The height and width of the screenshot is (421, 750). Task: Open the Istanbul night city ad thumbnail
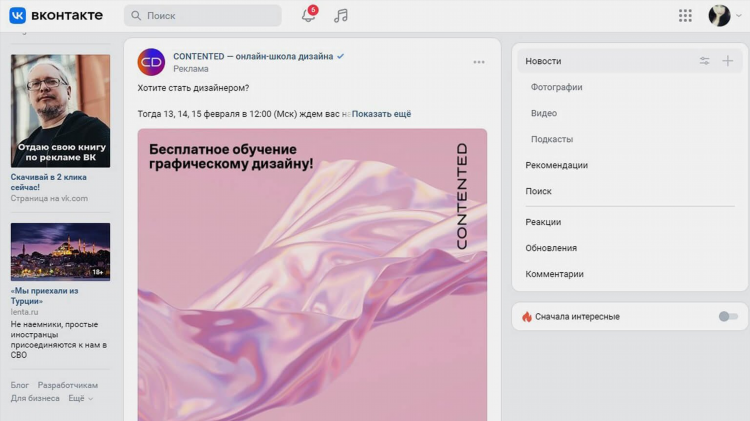pos(60,252)
